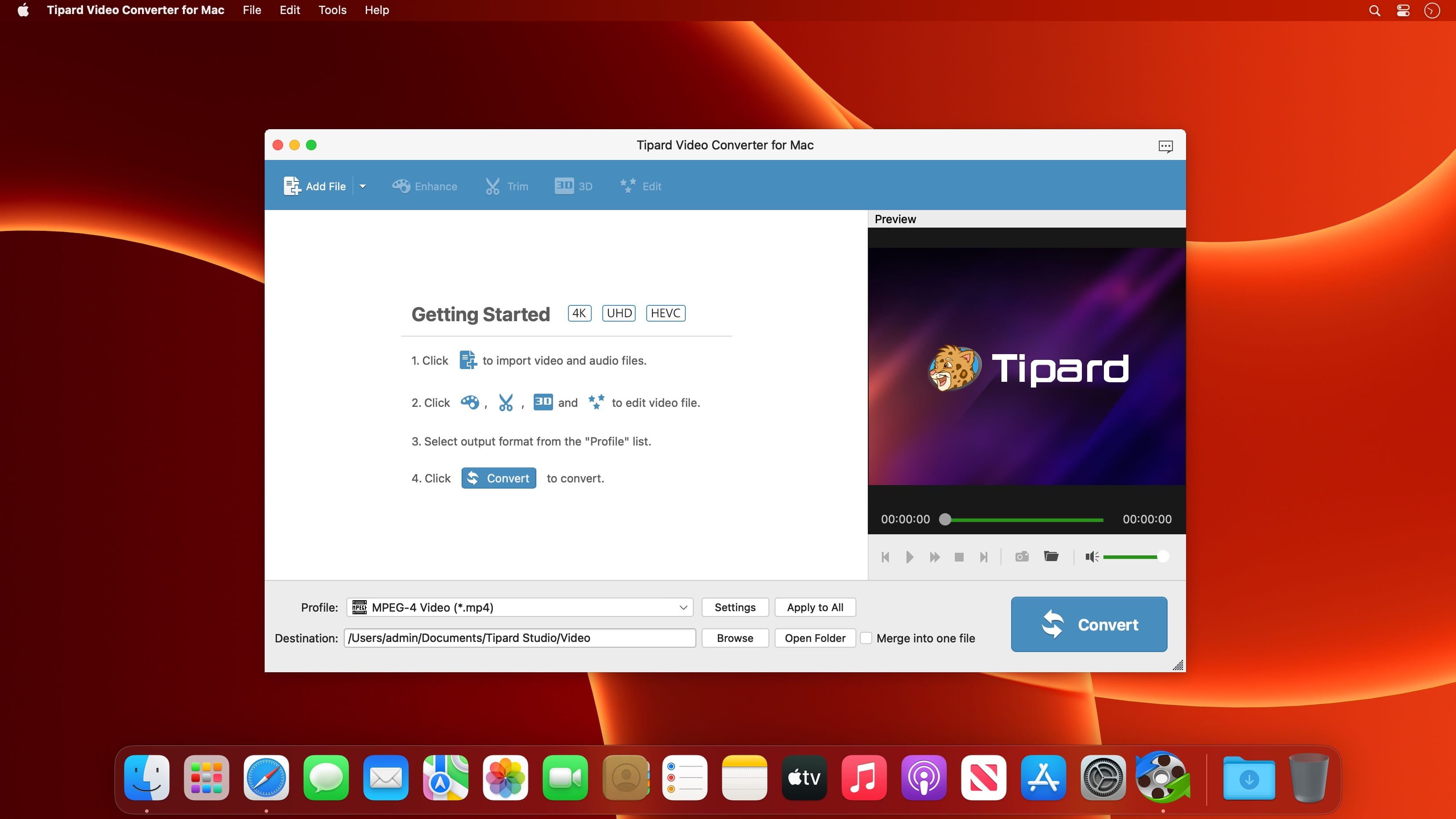
Task: Take a snapshot with camera icon
Action: click(x=1022, y=556)
